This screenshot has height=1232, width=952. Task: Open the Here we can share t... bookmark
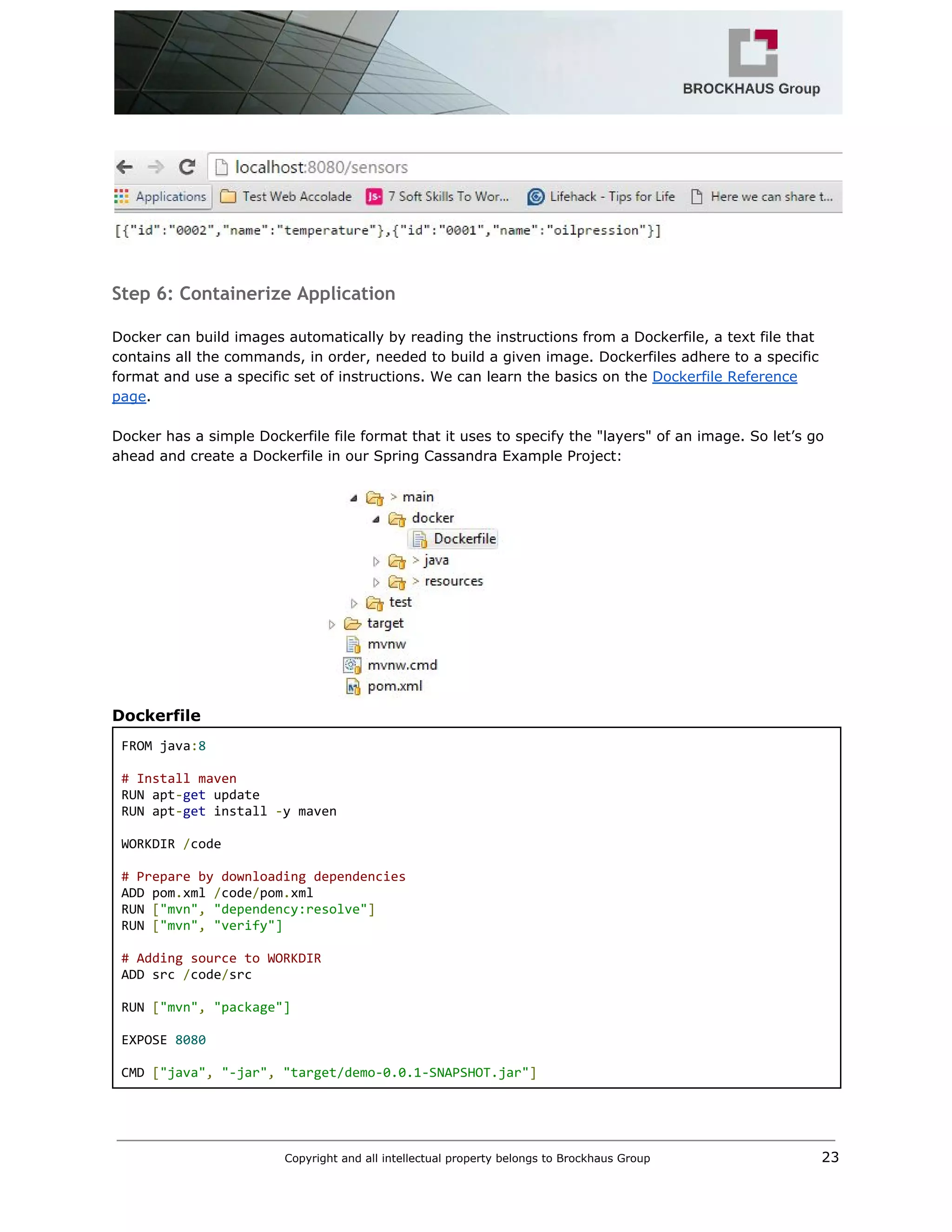tap(762, 196)
